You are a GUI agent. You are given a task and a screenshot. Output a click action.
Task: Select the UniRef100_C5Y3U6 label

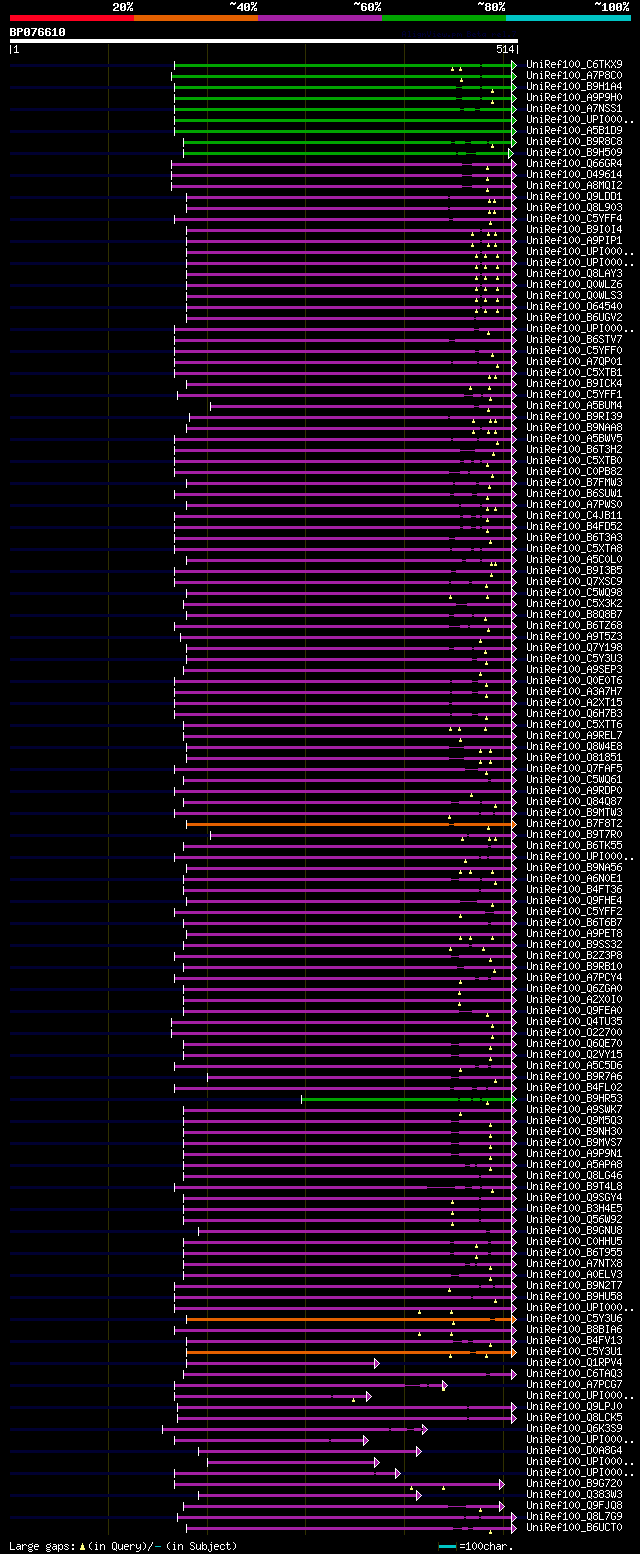point(574,1318)
